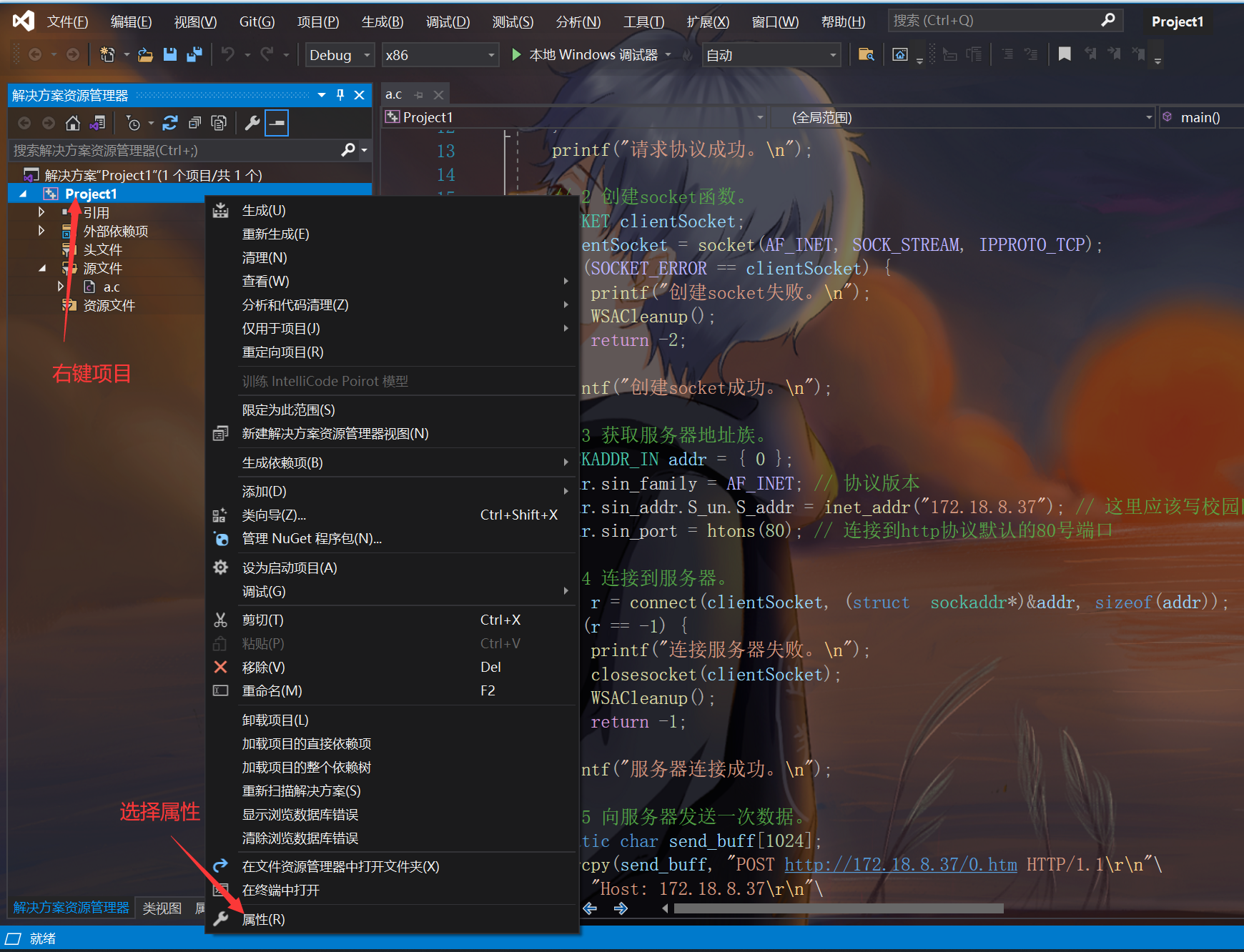Click the Visual Studio logo icon
The image size is (1244, 952).
click(x=23, y=21)
